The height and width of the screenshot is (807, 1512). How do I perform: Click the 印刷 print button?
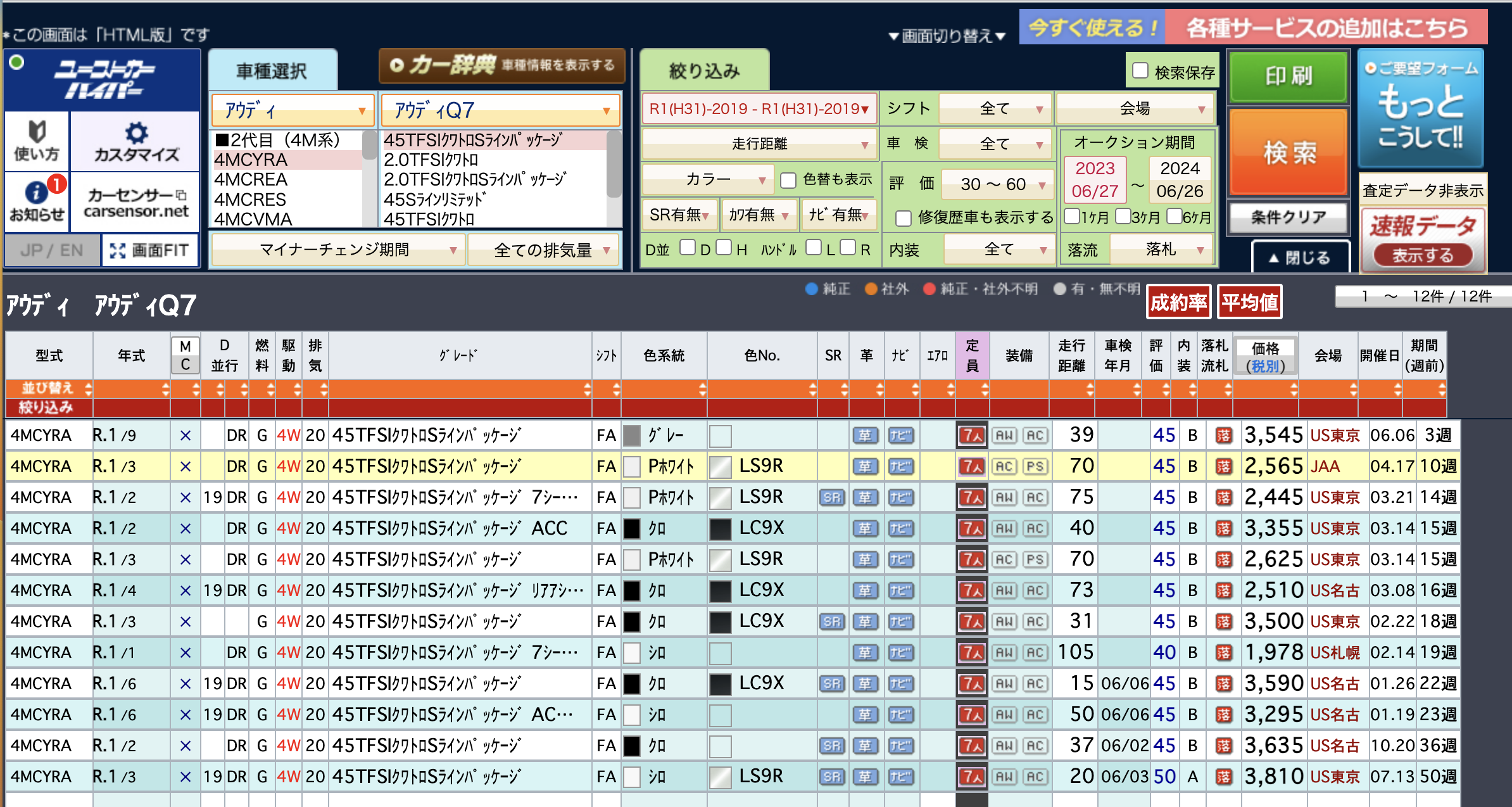[1288, 77]
